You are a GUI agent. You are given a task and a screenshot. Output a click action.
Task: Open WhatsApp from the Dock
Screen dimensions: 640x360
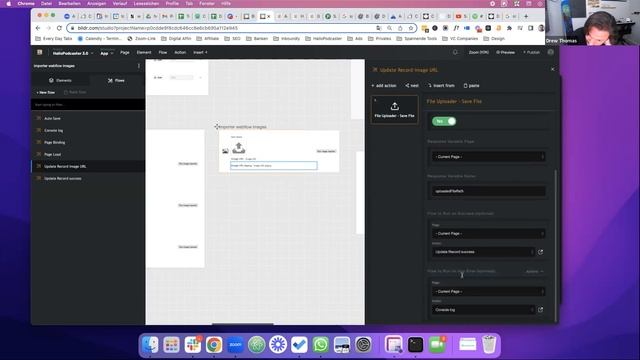point(320,345)
